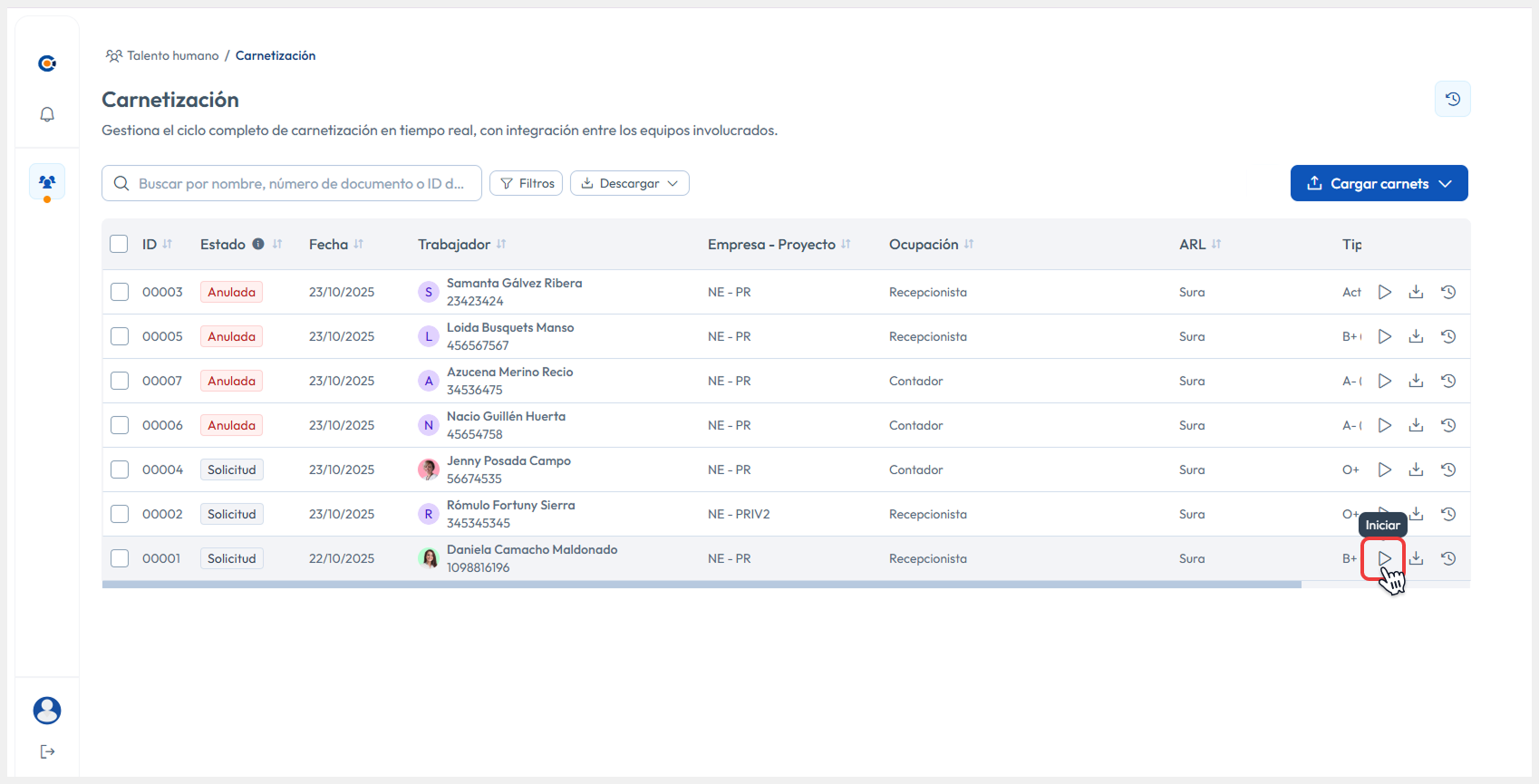Click the worker search input field
The image size is (1539, 784).
coord(301,183)
